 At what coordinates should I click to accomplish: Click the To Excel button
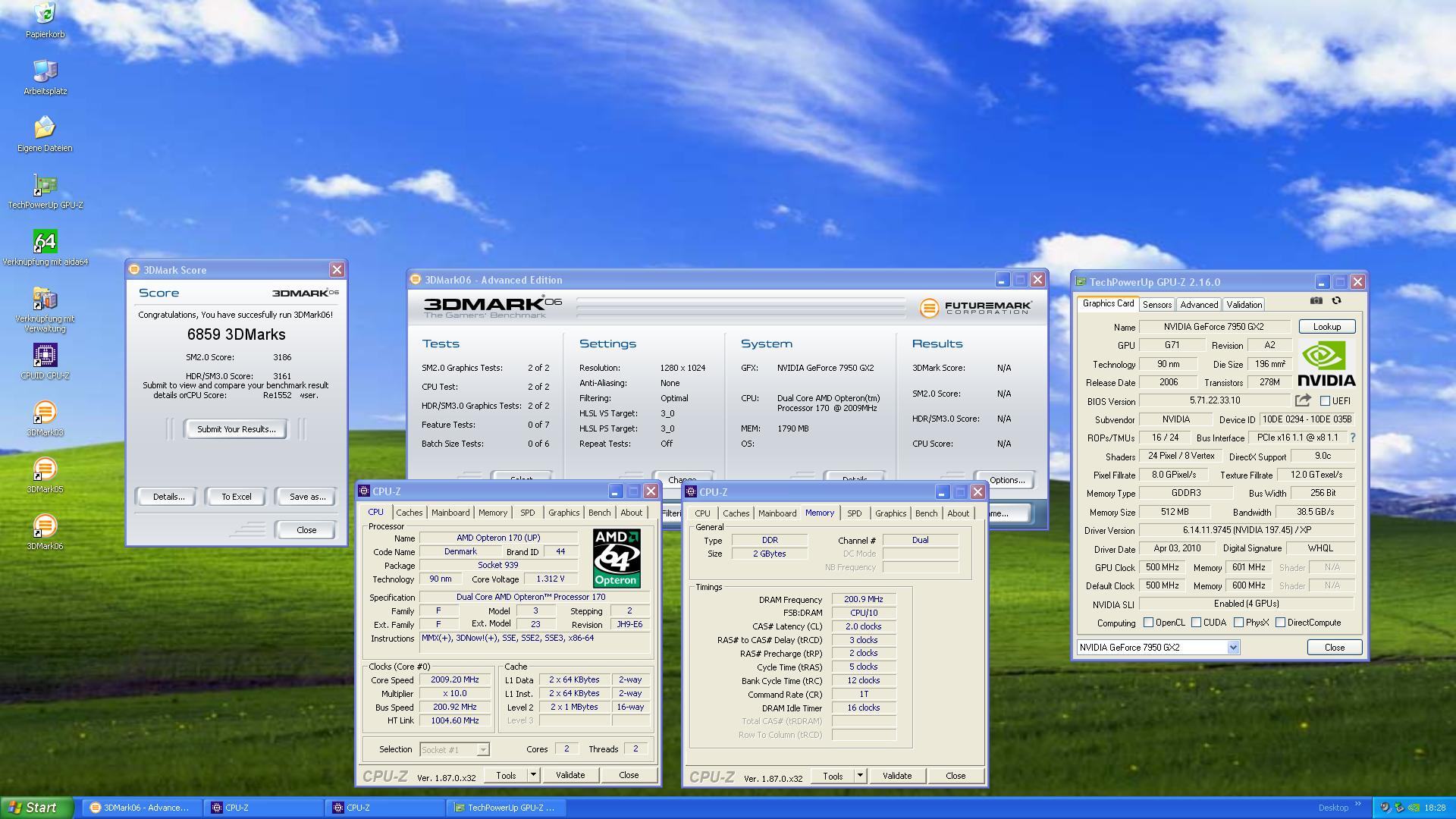point(236,497)
